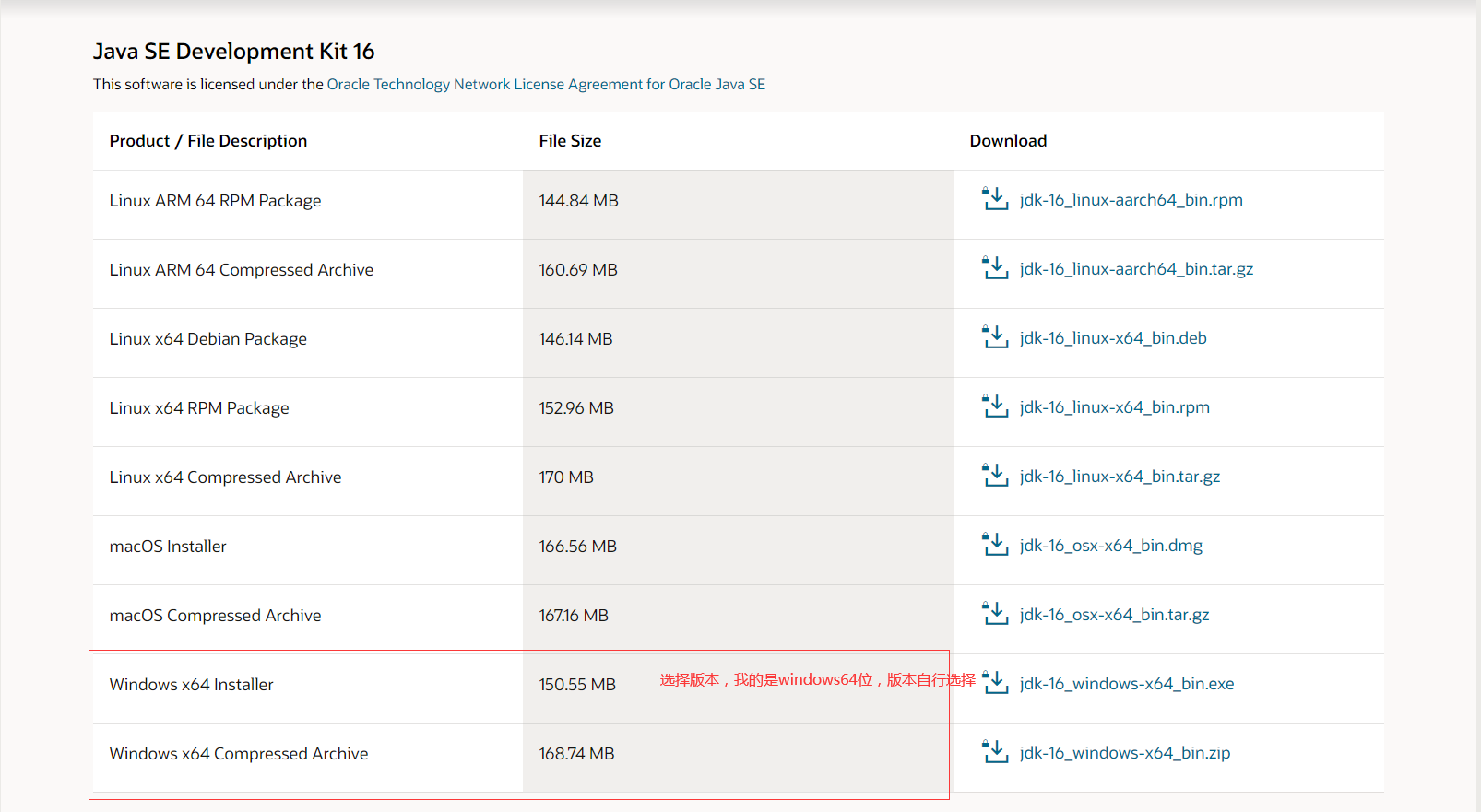Click the 170 MB file size cell
This screenshot has width=1481, height=812.
(738, 481)
